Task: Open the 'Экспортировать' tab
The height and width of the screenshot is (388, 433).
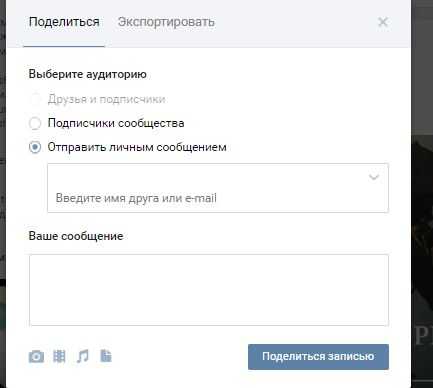Action: pos(166,22)
